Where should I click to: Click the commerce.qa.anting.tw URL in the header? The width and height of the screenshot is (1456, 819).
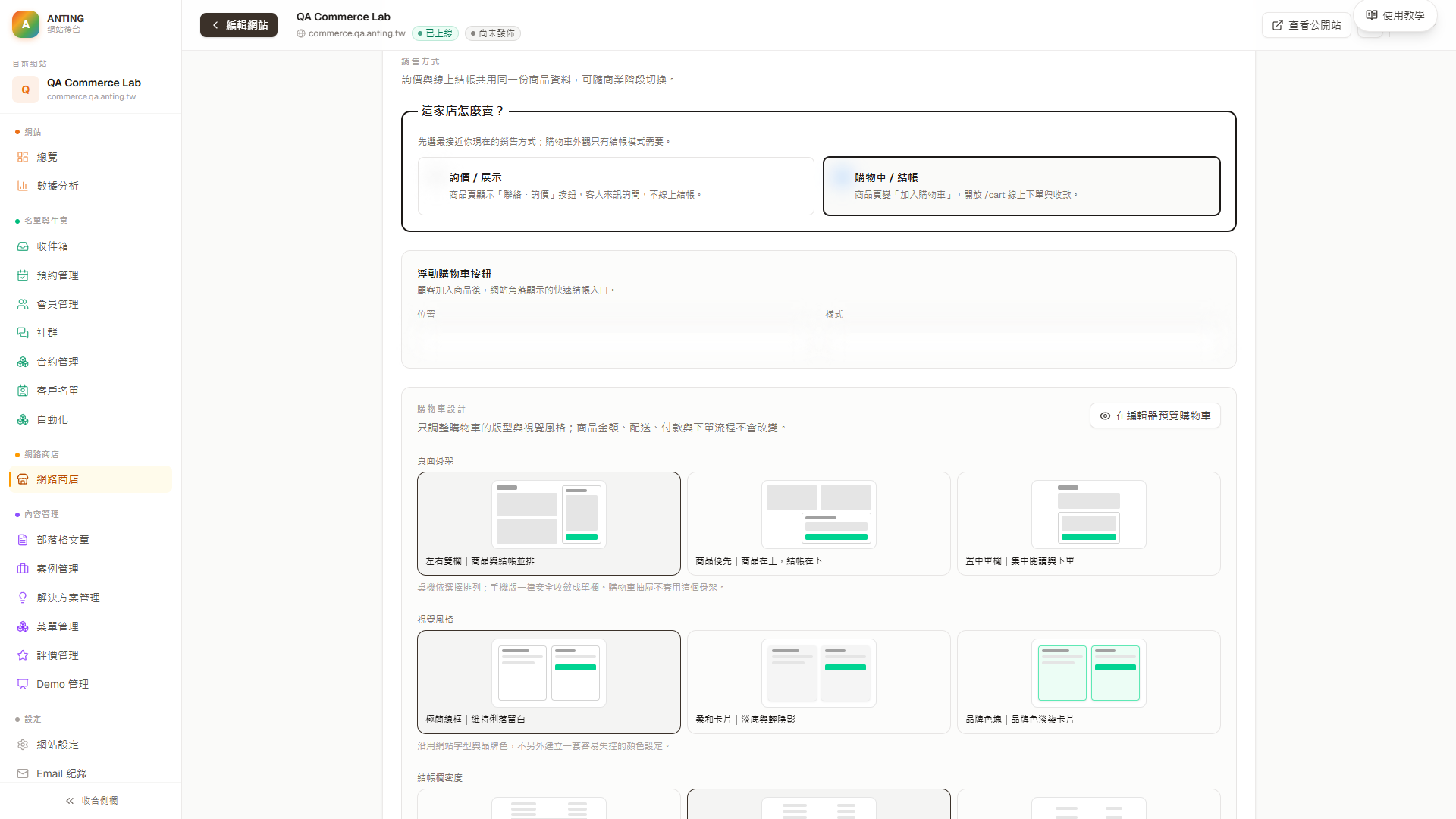[357, 33]
